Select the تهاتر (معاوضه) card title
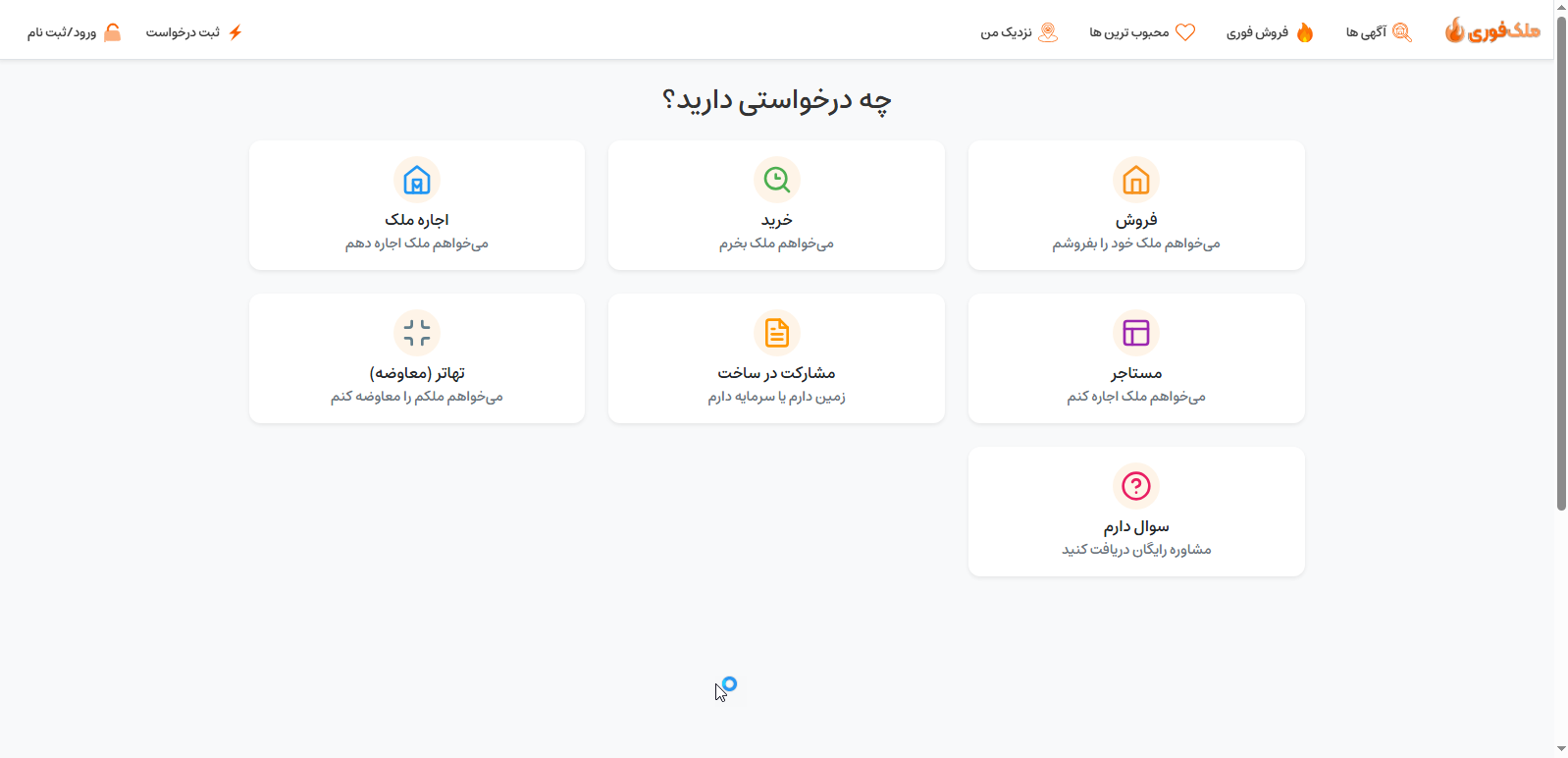 [x=417, y=373]
